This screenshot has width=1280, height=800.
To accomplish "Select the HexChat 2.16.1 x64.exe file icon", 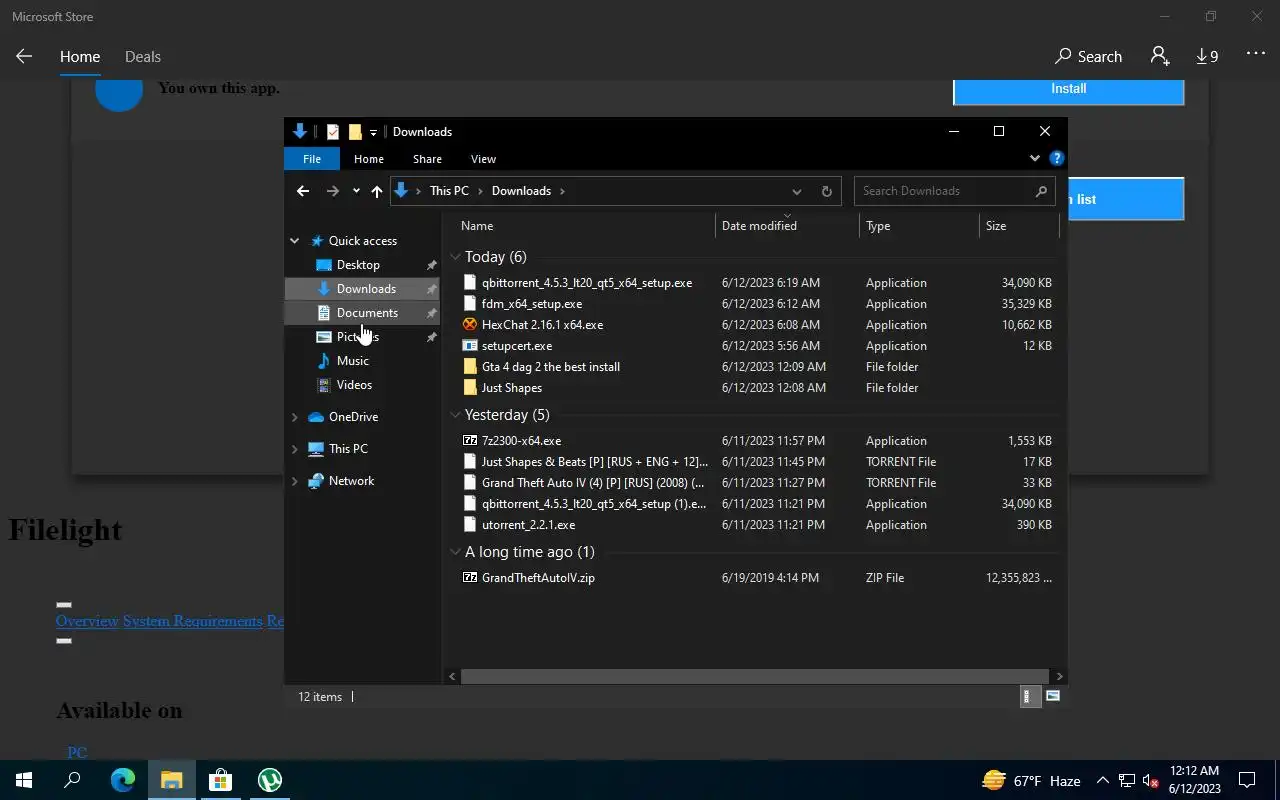I will pos(470,325).
